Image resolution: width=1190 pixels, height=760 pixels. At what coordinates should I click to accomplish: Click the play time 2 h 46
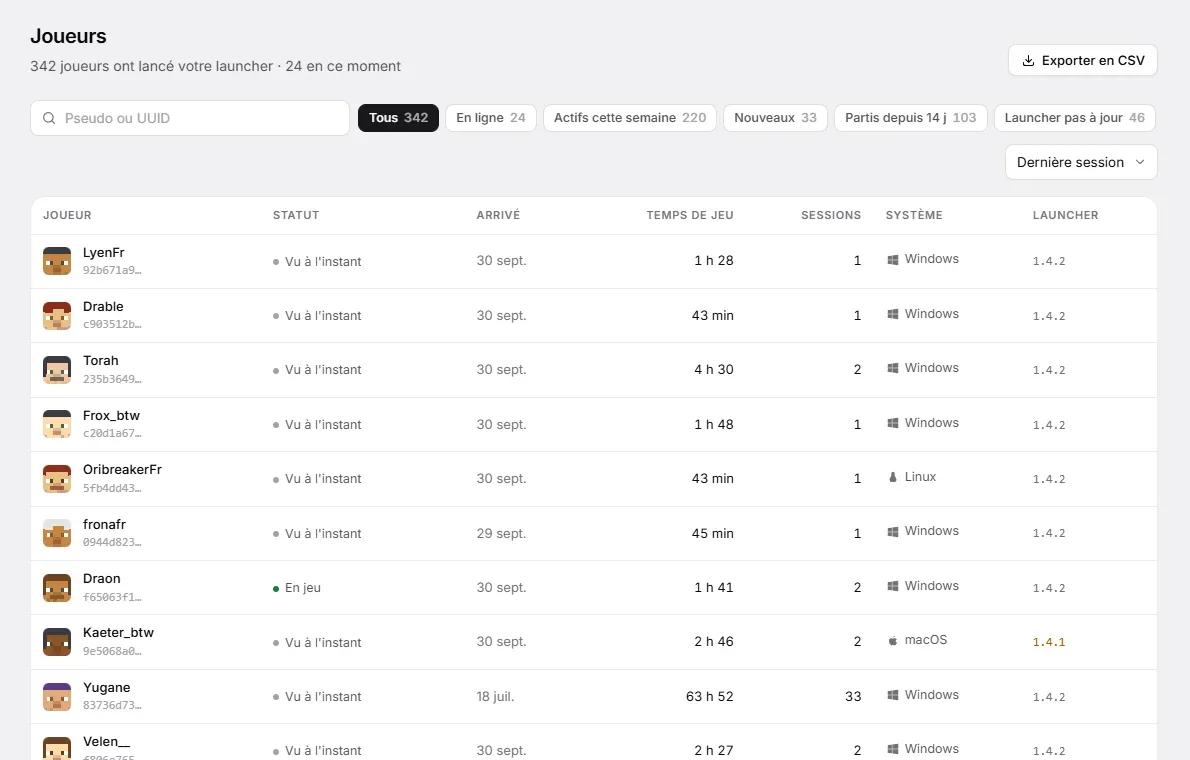(714, 642)
